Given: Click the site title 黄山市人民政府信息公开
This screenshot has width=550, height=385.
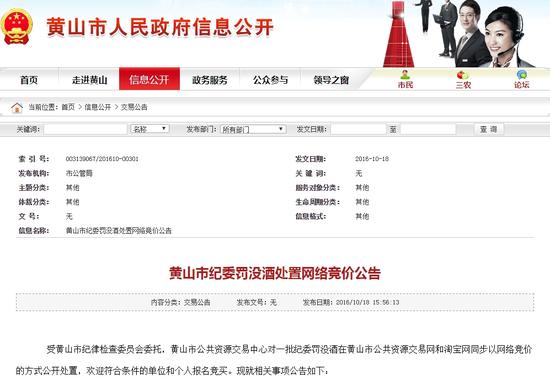Looking at the screenshot, I should tap(160, 27).
